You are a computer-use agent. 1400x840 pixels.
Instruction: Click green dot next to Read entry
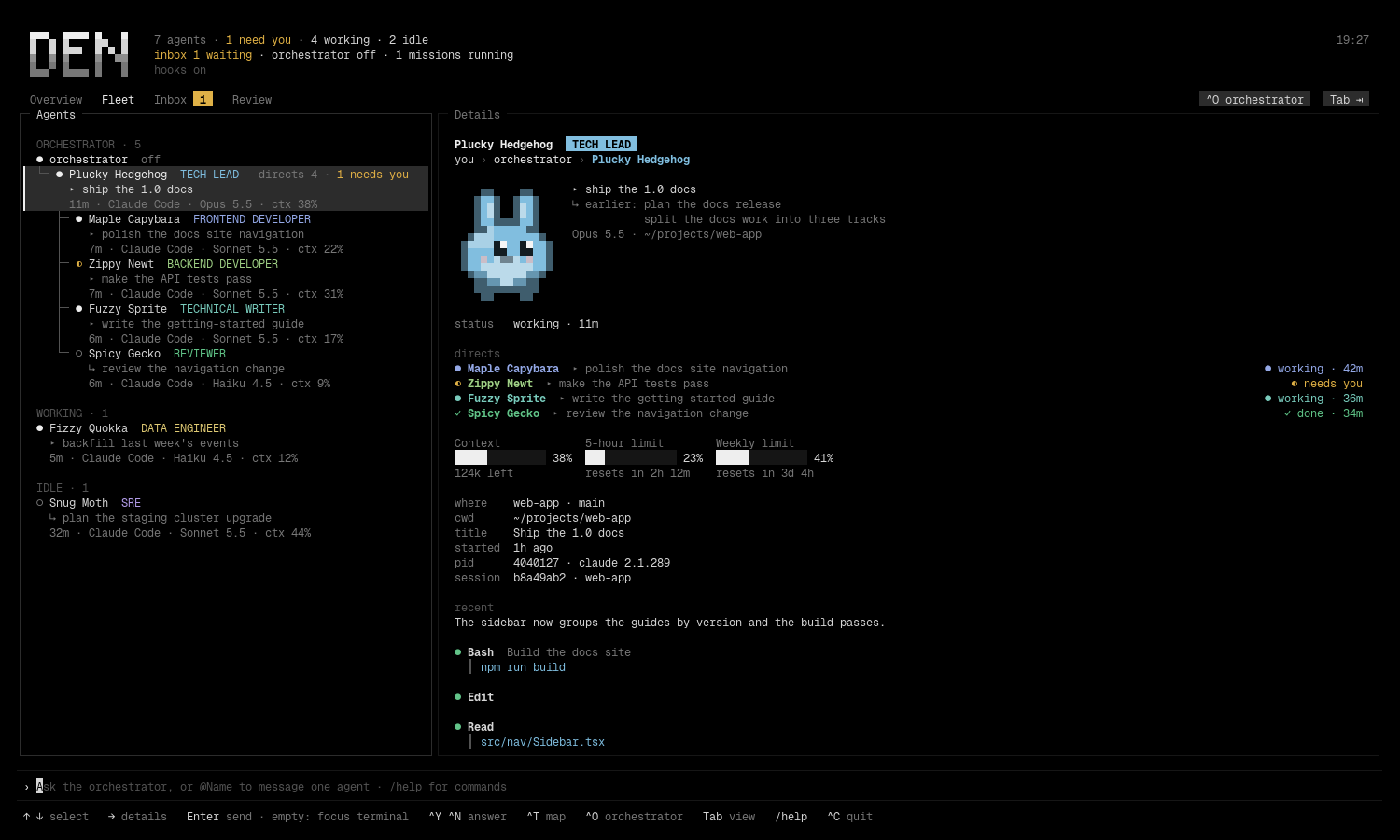point(457,727)
